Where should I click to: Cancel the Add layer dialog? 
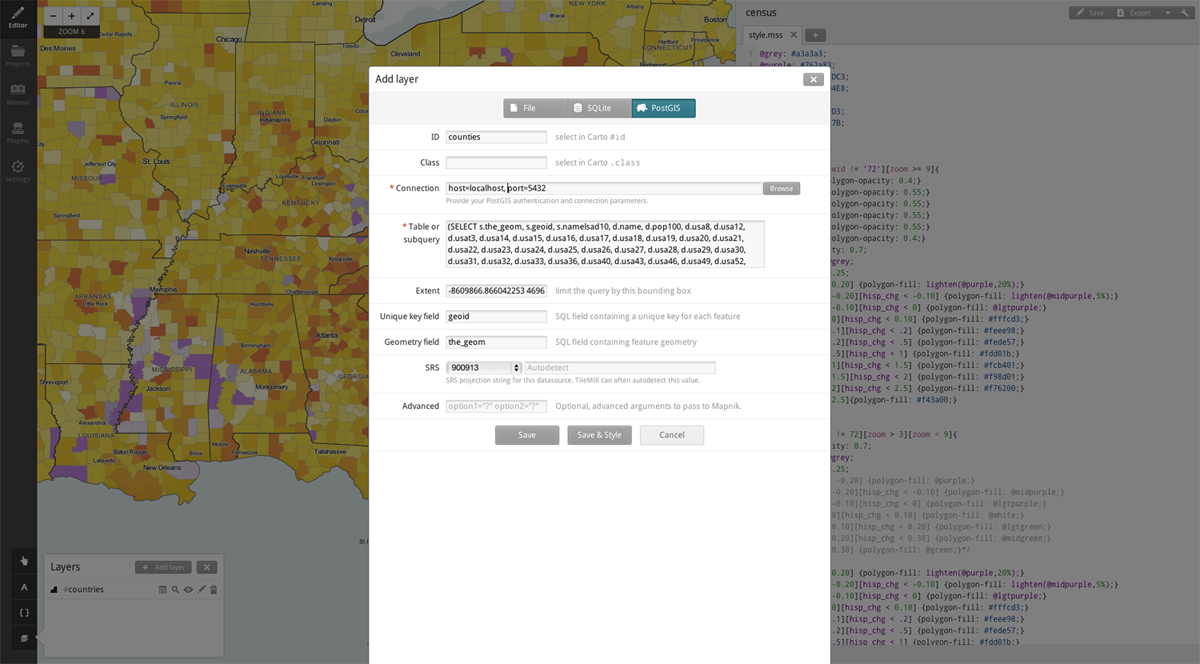[671, 435]
